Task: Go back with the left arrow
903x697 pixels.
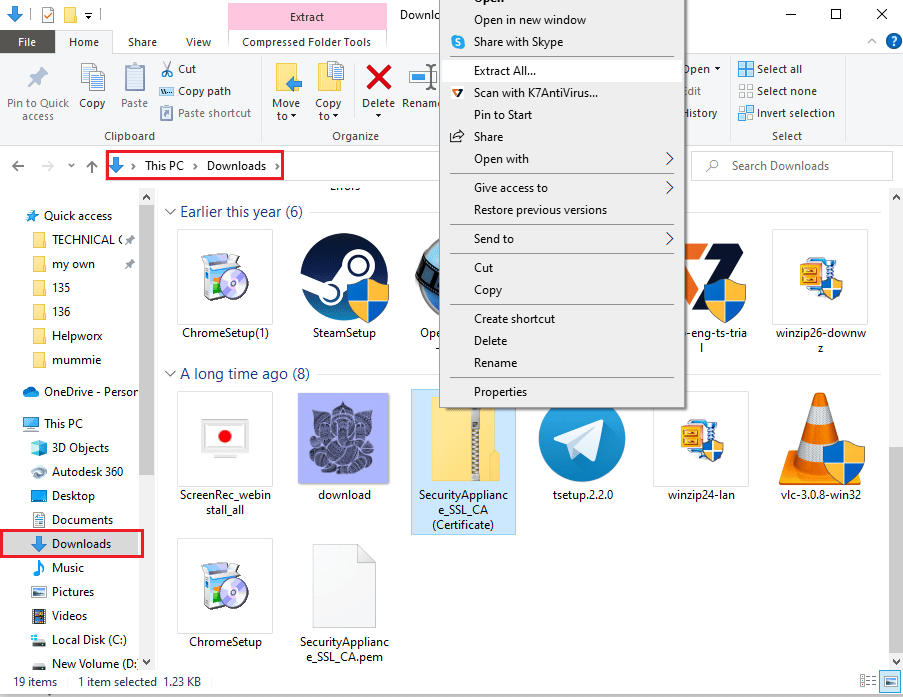Action: pos(18,166)
